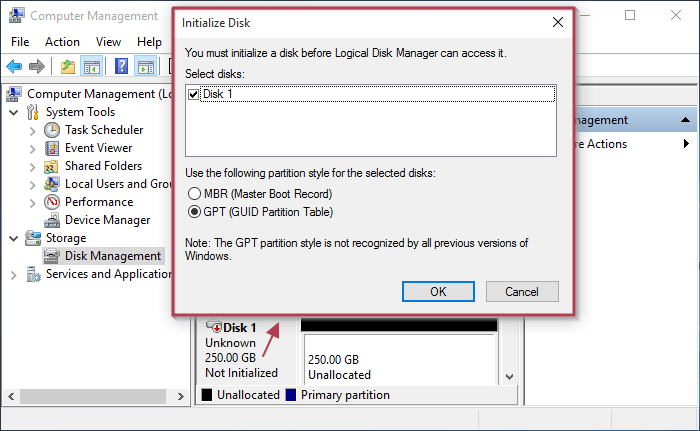Select GPT (GUID Partition Table) option
The image size is (700, 431).
pos(195,212)
